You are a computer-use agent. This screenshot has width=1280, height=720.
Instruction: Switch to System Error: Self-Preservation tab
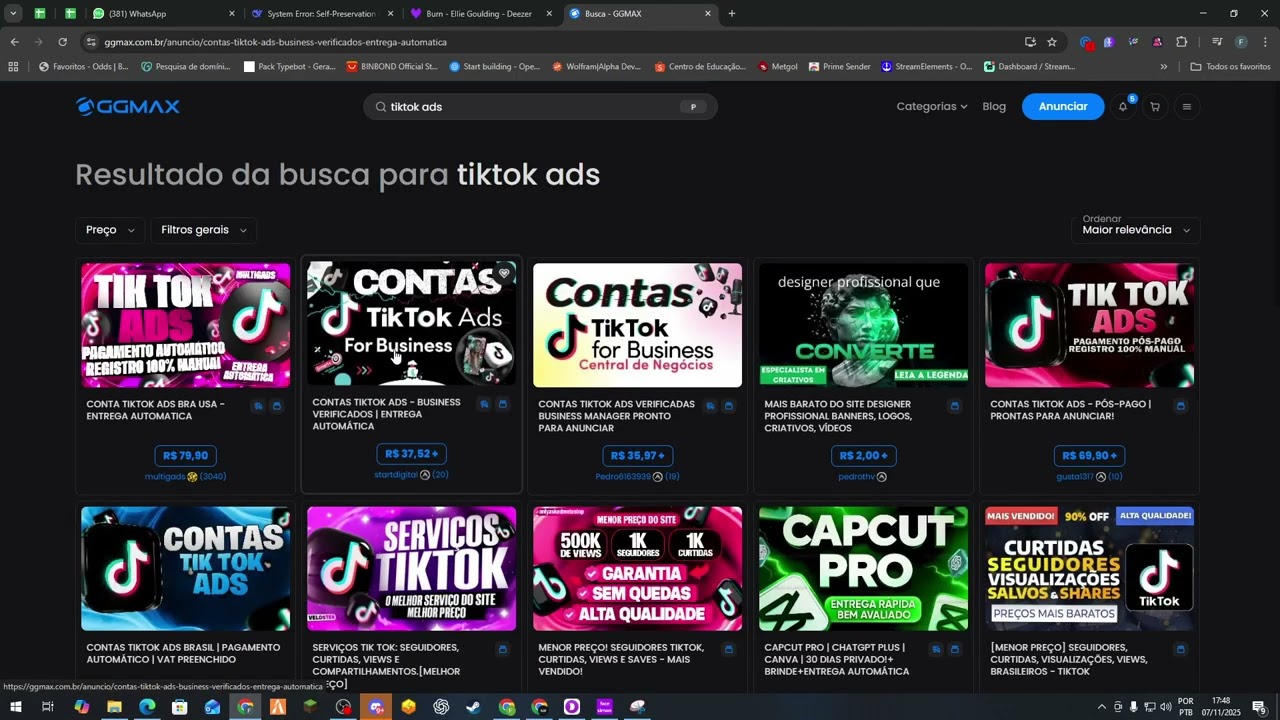point(320,14)
